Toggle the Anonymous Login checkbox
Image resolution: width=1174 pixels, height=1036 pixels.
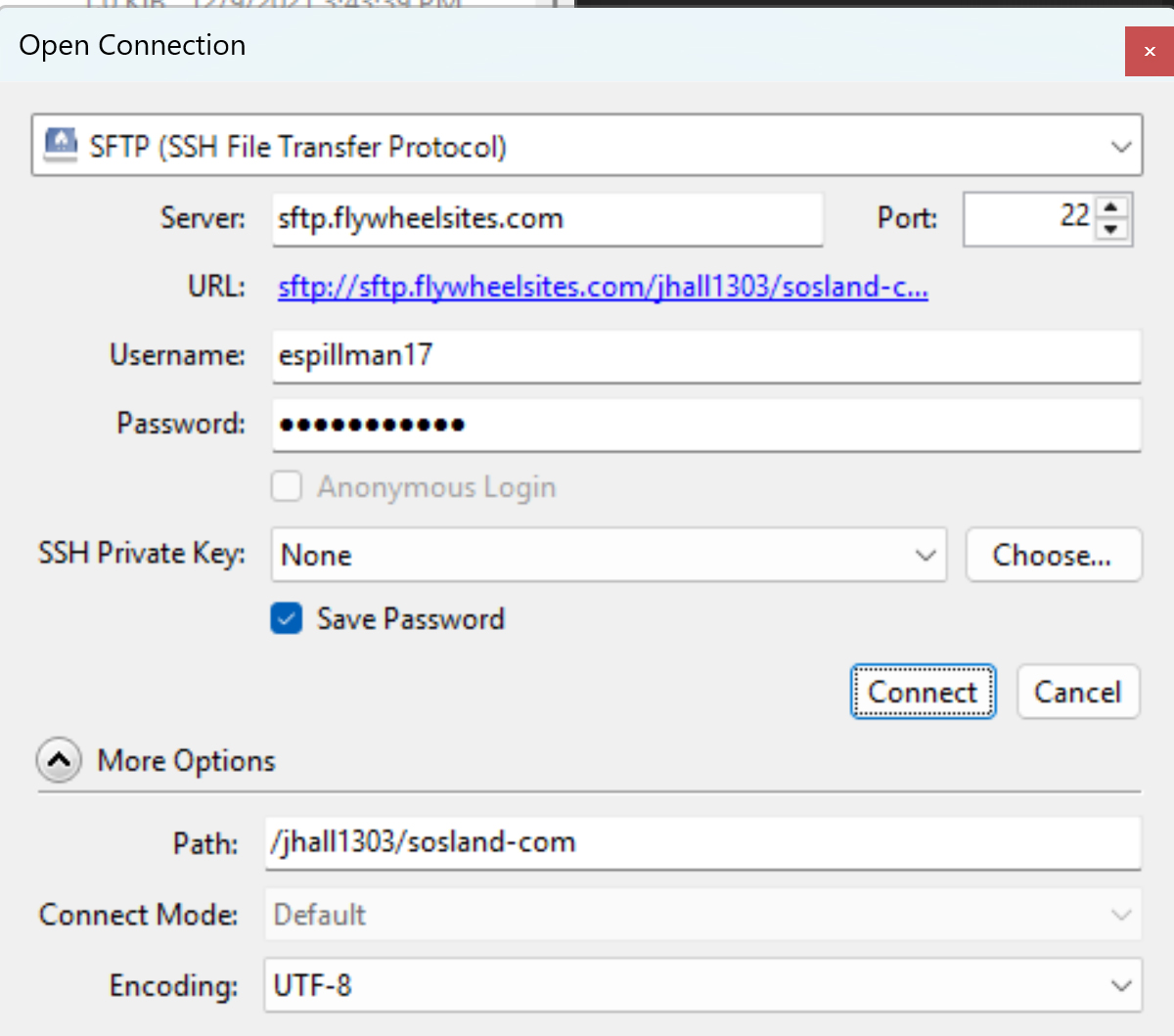coord(287,486)
